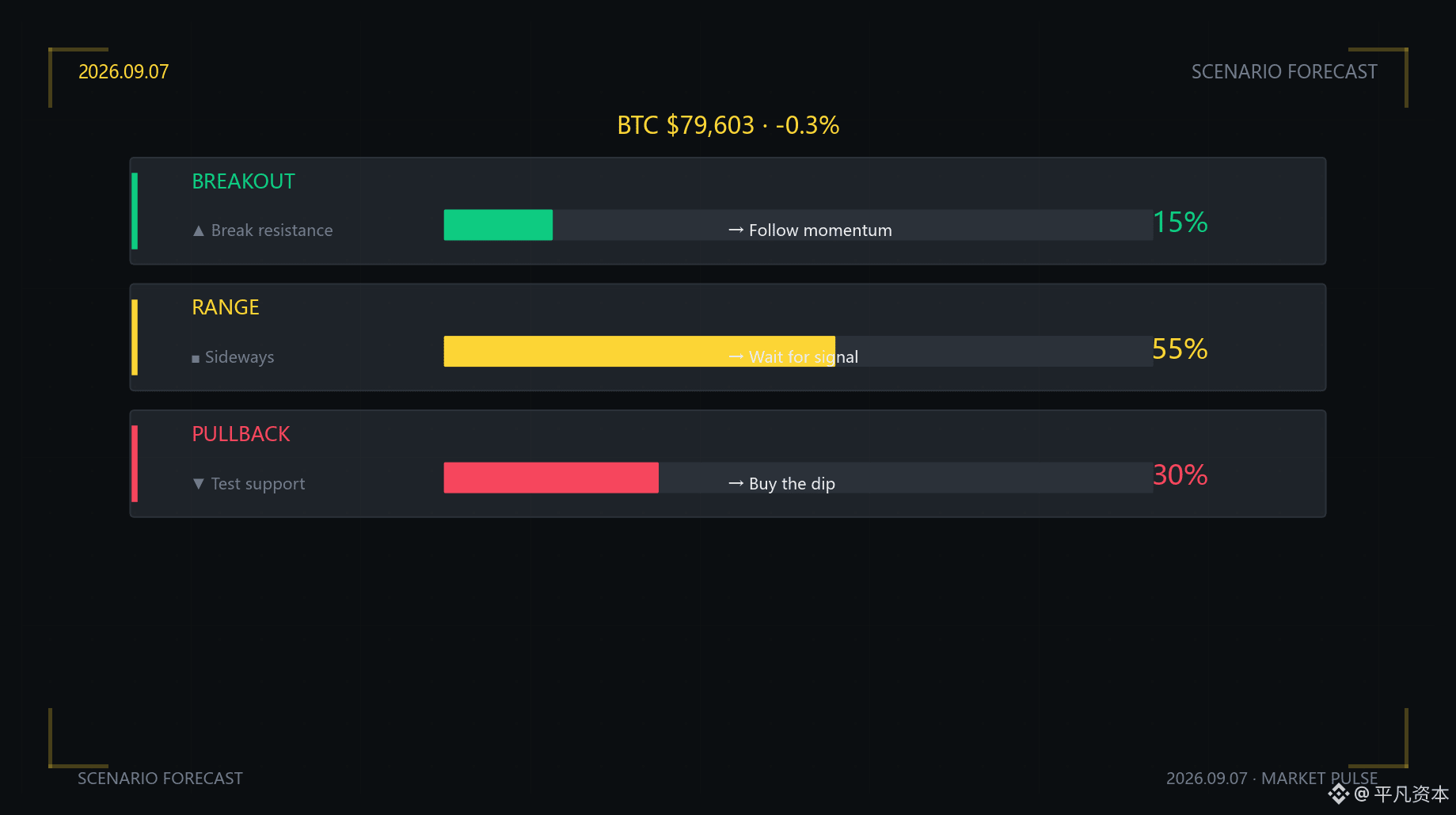Click the down triangle beside Test support
Viewport: 1456px width, 815px height.
(x=199, y=483)
